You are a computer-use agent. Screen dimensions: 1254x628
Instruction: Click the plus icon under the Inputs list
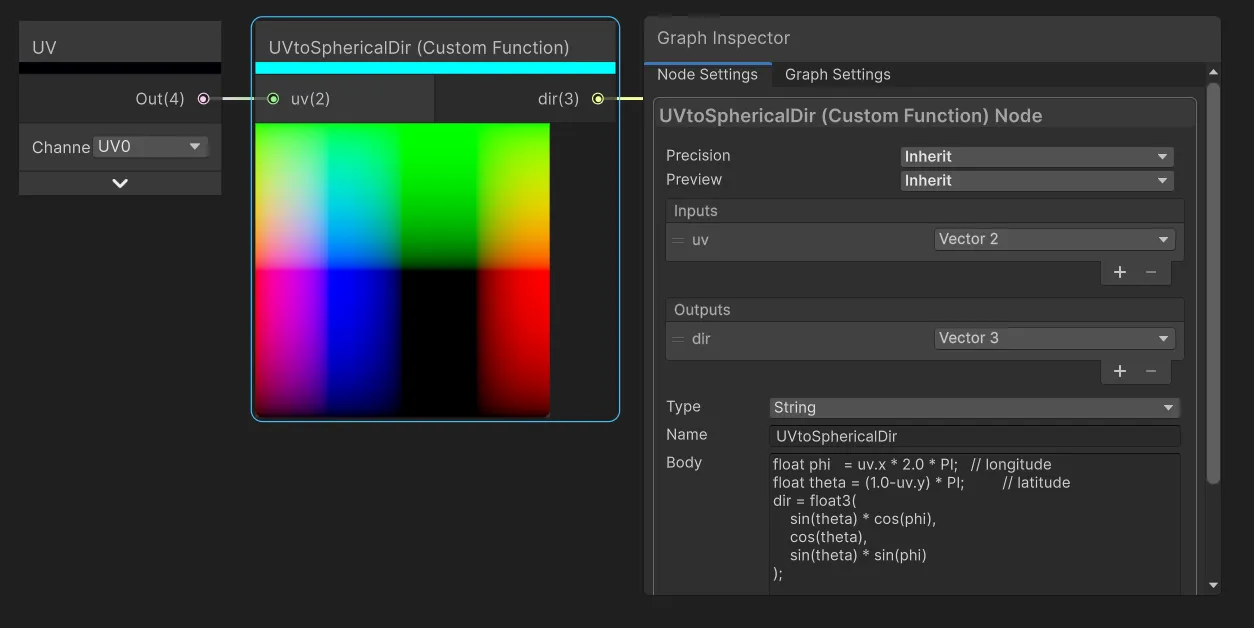click(x=1119, y=272)
